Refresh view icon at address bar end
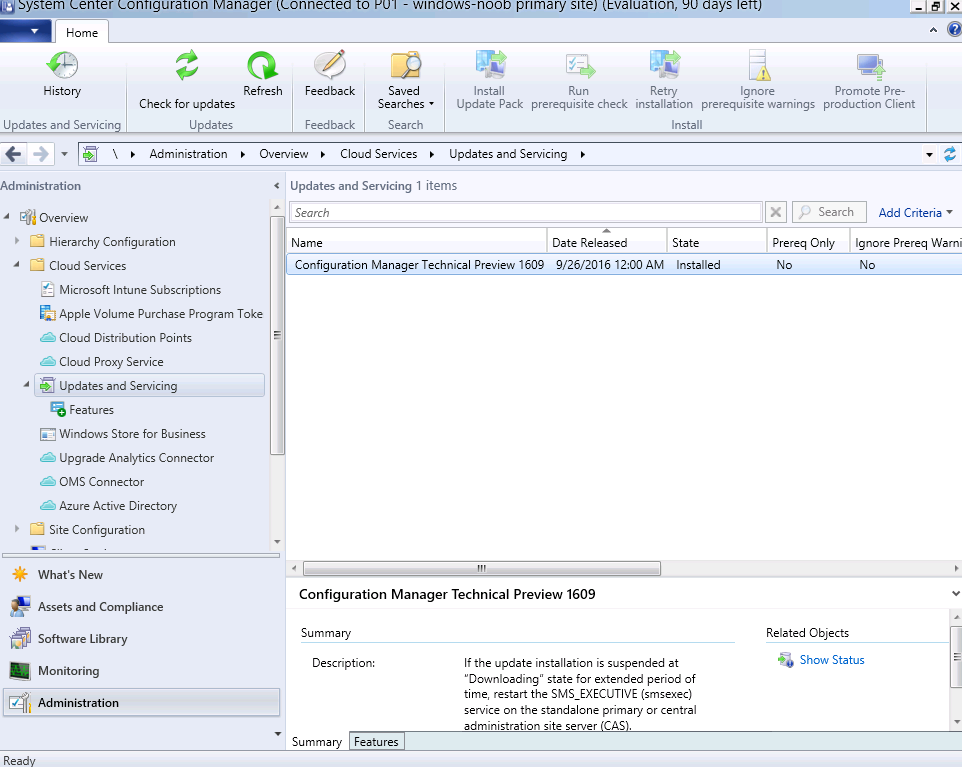962x767 pixels. (950, 154)
